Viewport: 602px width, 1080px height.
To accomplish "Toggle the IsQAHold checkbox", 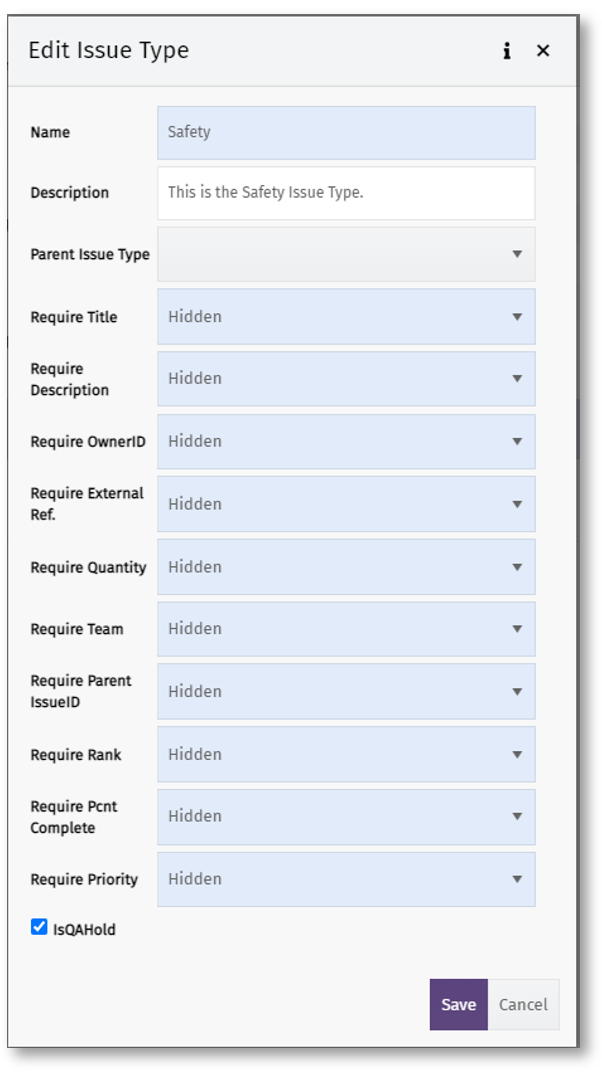I will (x=39, y=927).
